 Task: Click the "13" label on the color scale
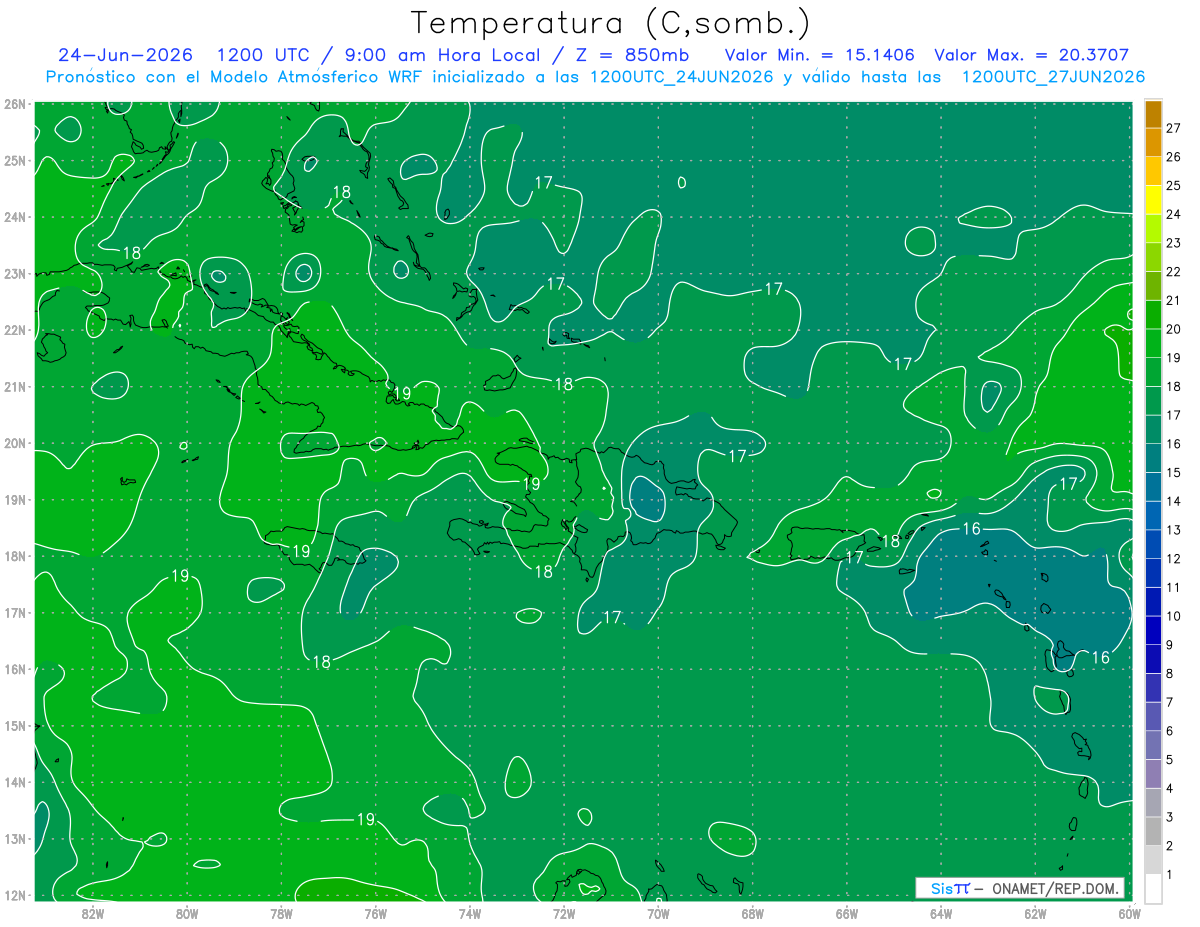point(1174,530)
